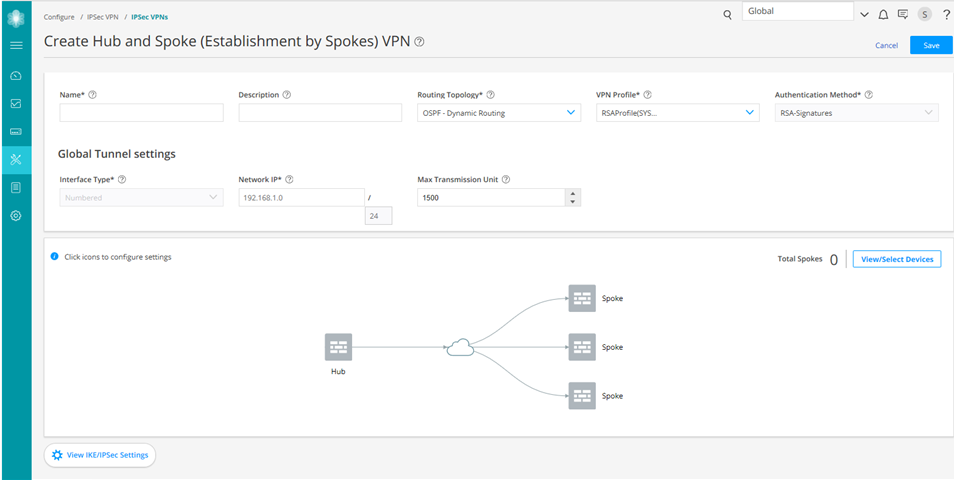Click the help icon next to the page title
This screenshot has width=954, height=480.
click(419, 42)
